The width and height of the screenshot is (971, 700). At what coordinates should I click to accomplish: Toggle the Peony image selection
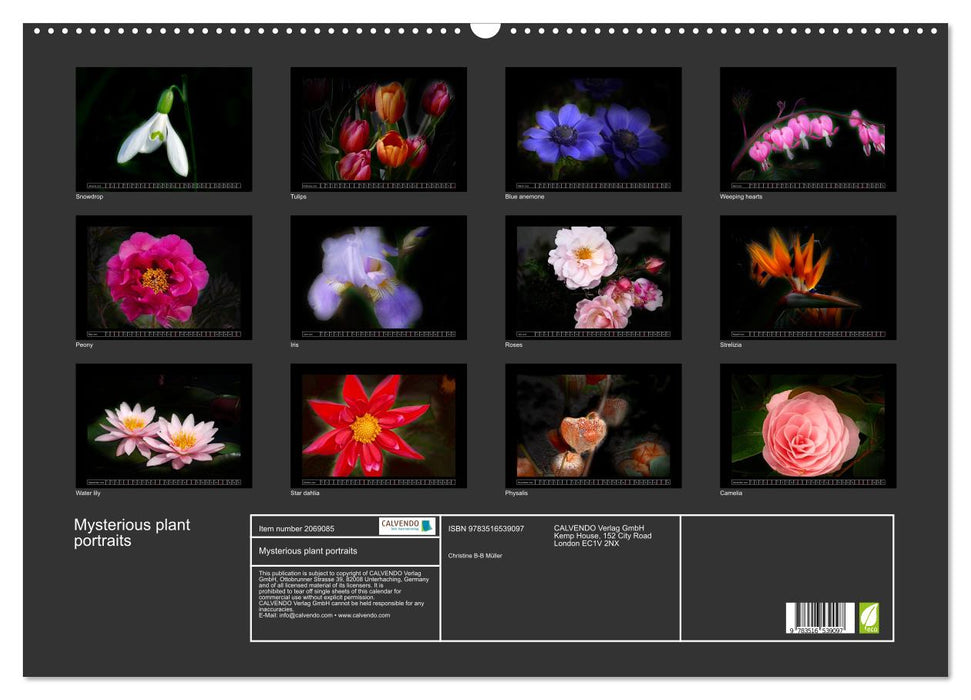pyautogui.click(x=165, y=276)
